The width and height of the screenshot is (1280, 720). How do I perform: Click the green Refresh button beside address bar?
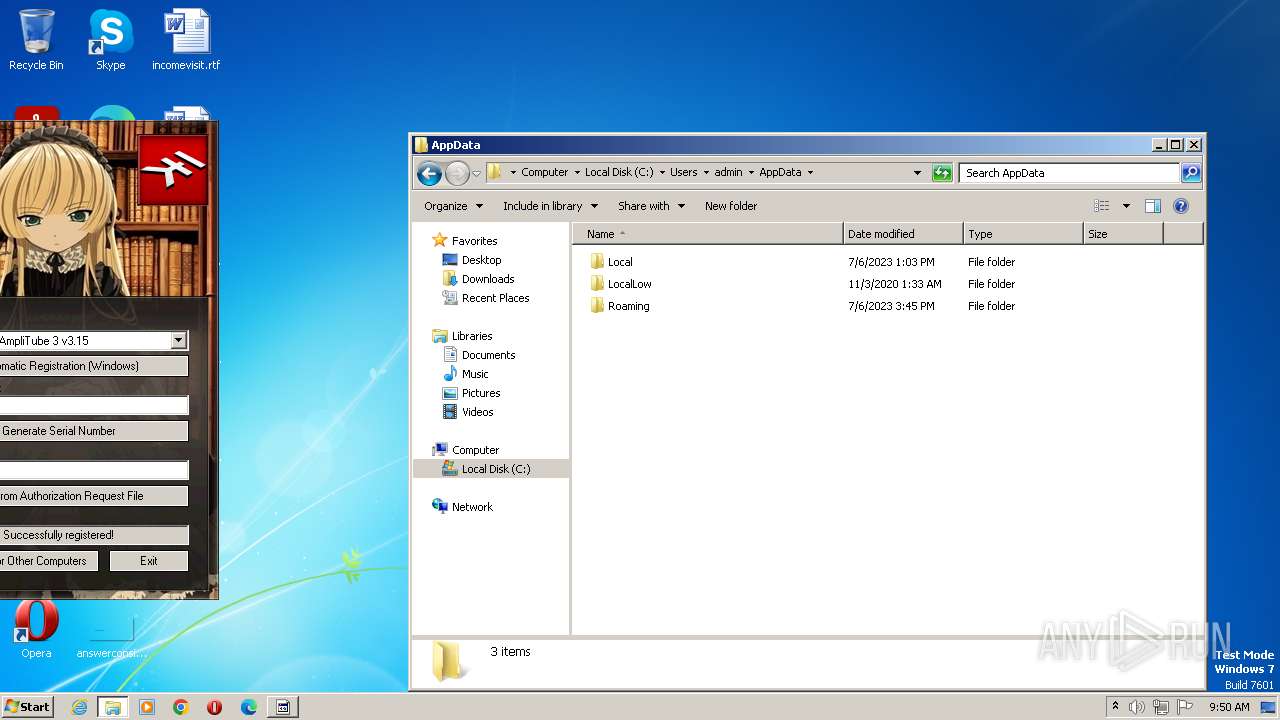(942, 173)
